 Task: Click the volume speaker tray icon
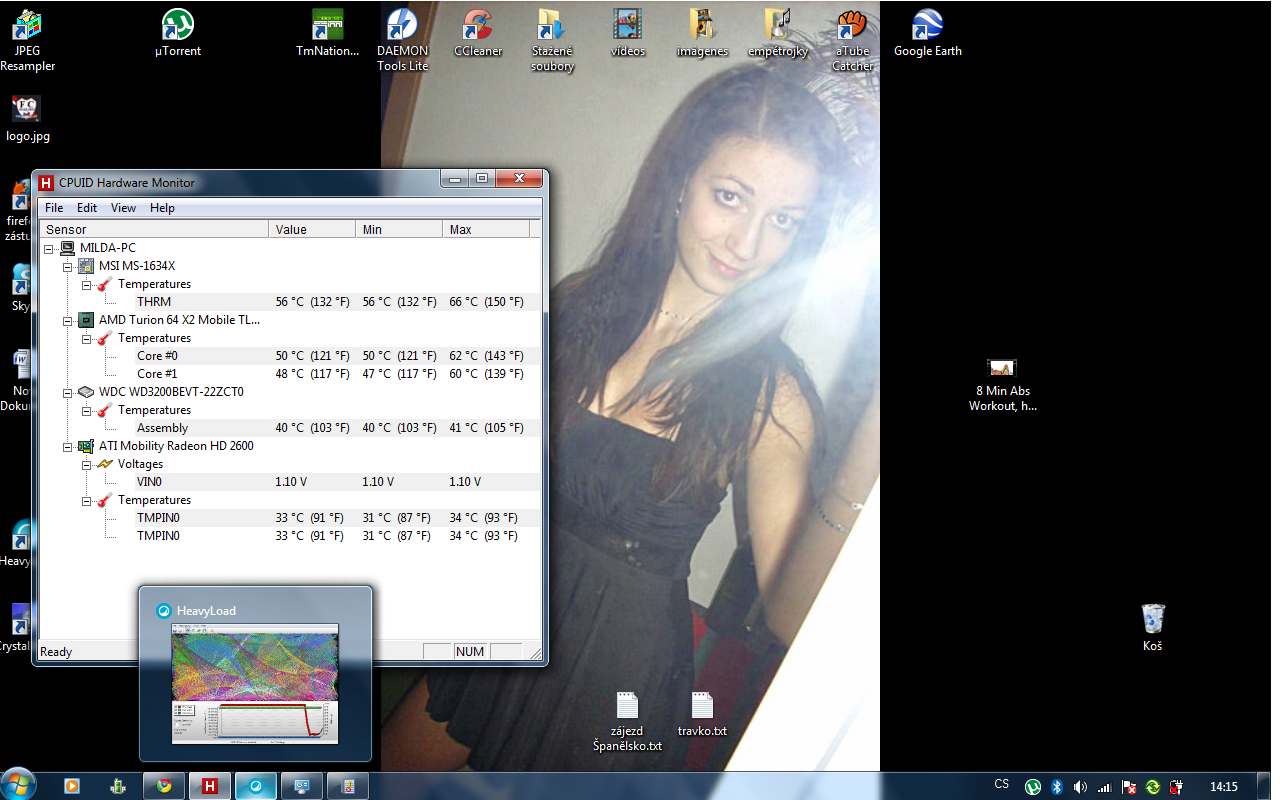(1081, 787)
